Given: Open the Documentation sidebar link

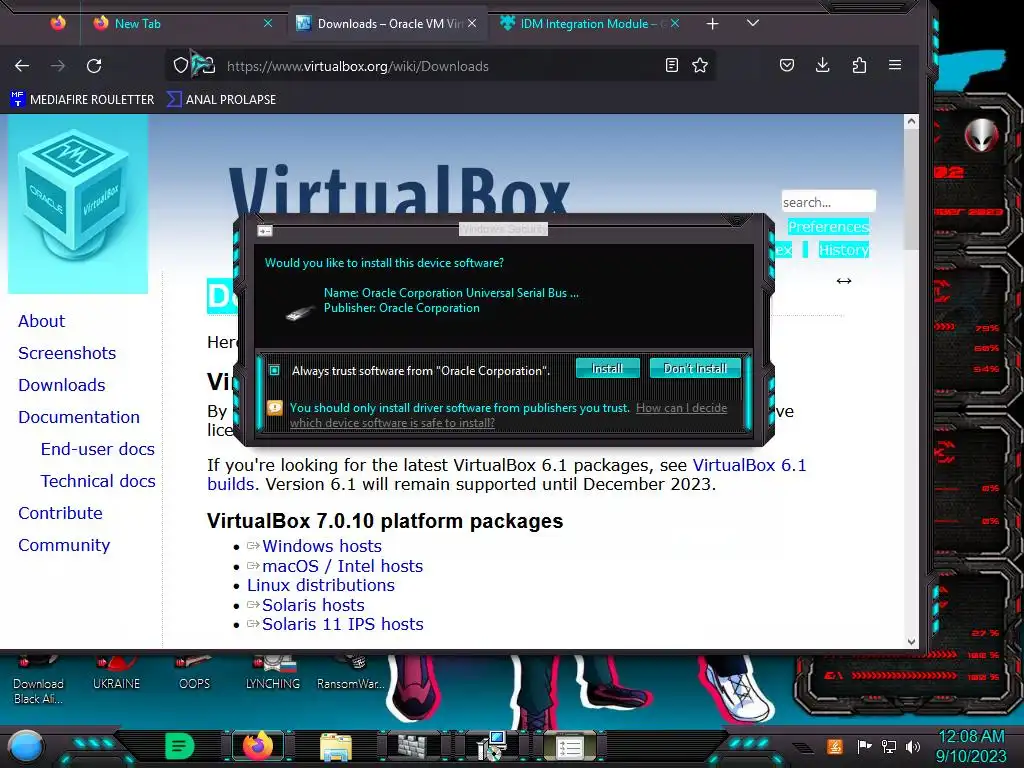Looking at the screenshot, I should [79, 417].
